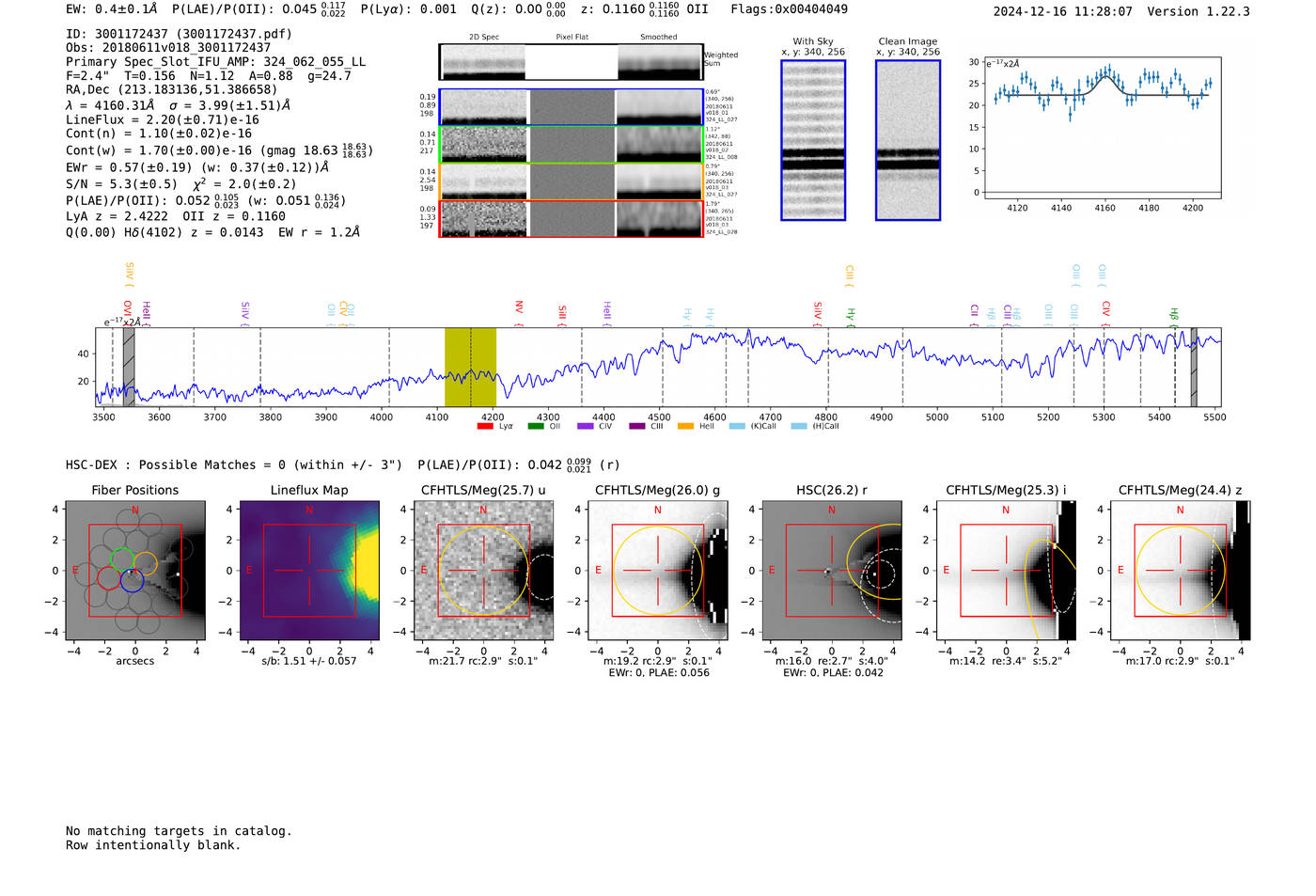The width and height of the screenshot is (1316, 896).
Task: Click the 2D Spec column heading
Action: (x=484, y=38)
